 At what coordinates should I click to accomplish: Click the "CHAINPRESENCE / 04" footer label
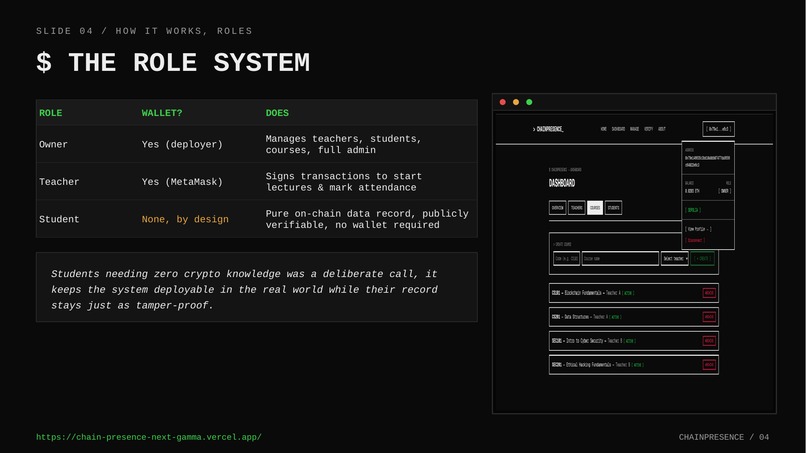click(x=724, y=437)
